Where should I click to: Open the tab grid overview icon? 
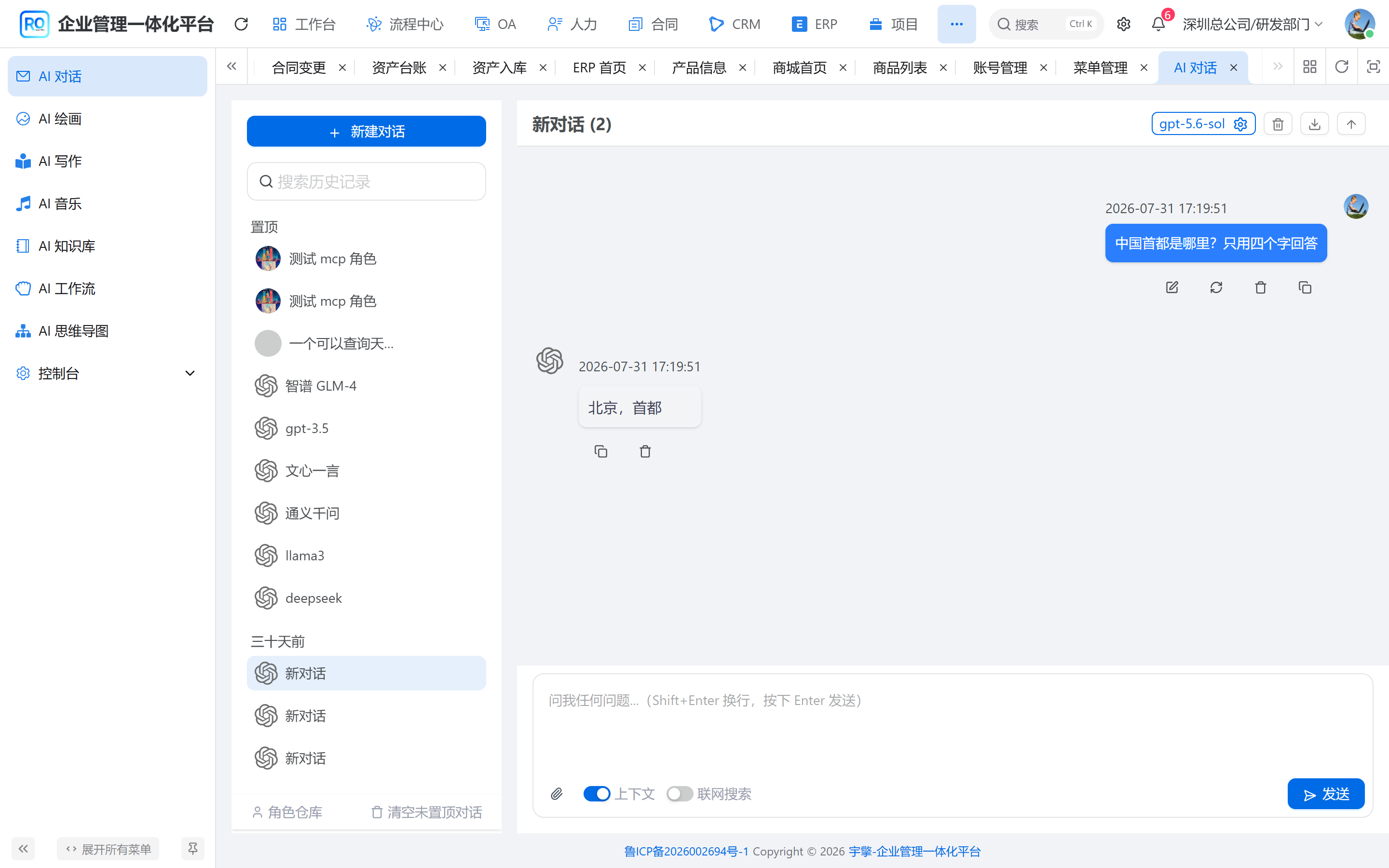point(1310,67)
